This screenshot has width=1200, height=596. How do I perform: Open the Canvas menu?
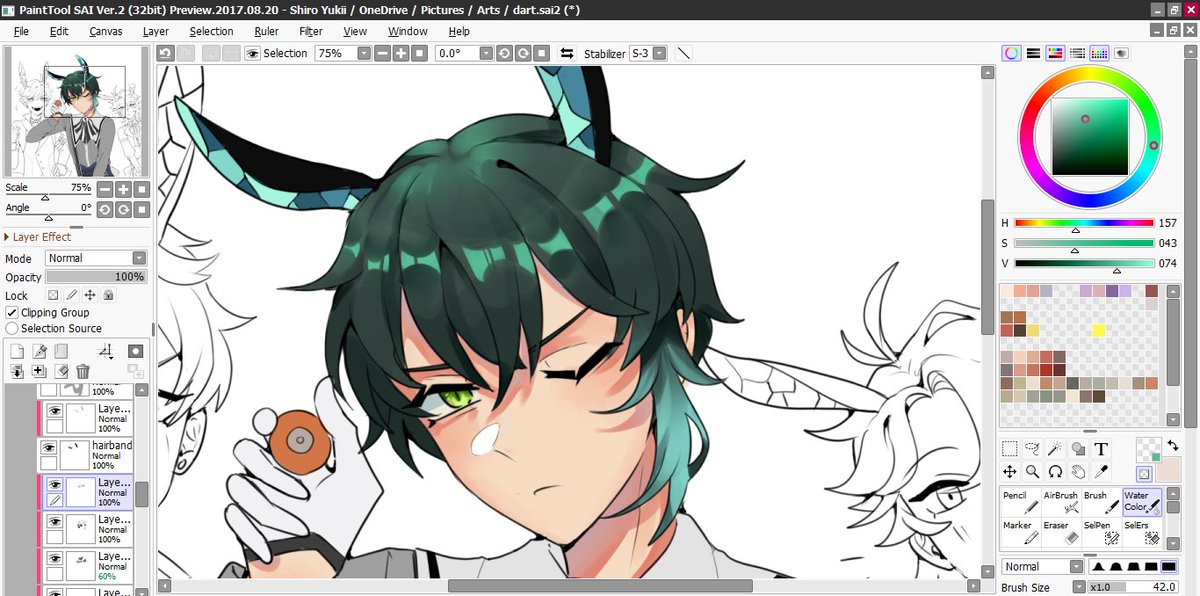pyautogui.click(x=106, y=31)
